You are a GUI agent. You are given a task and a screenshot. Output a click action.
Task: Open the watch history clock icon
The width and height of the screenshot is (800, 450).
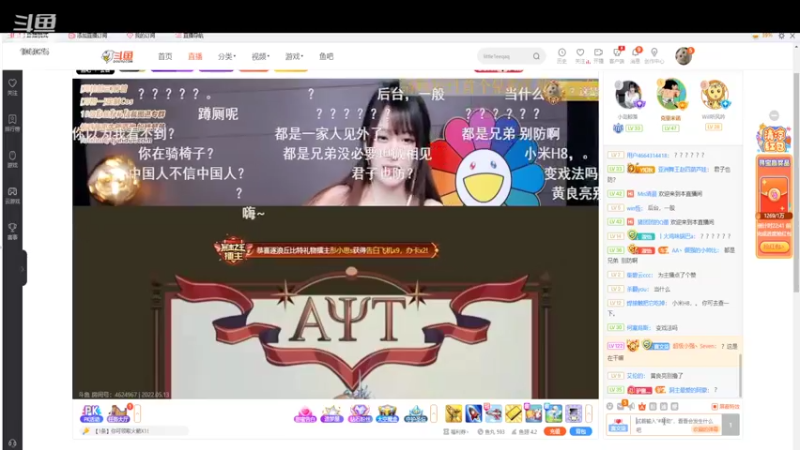click(562, 55)
